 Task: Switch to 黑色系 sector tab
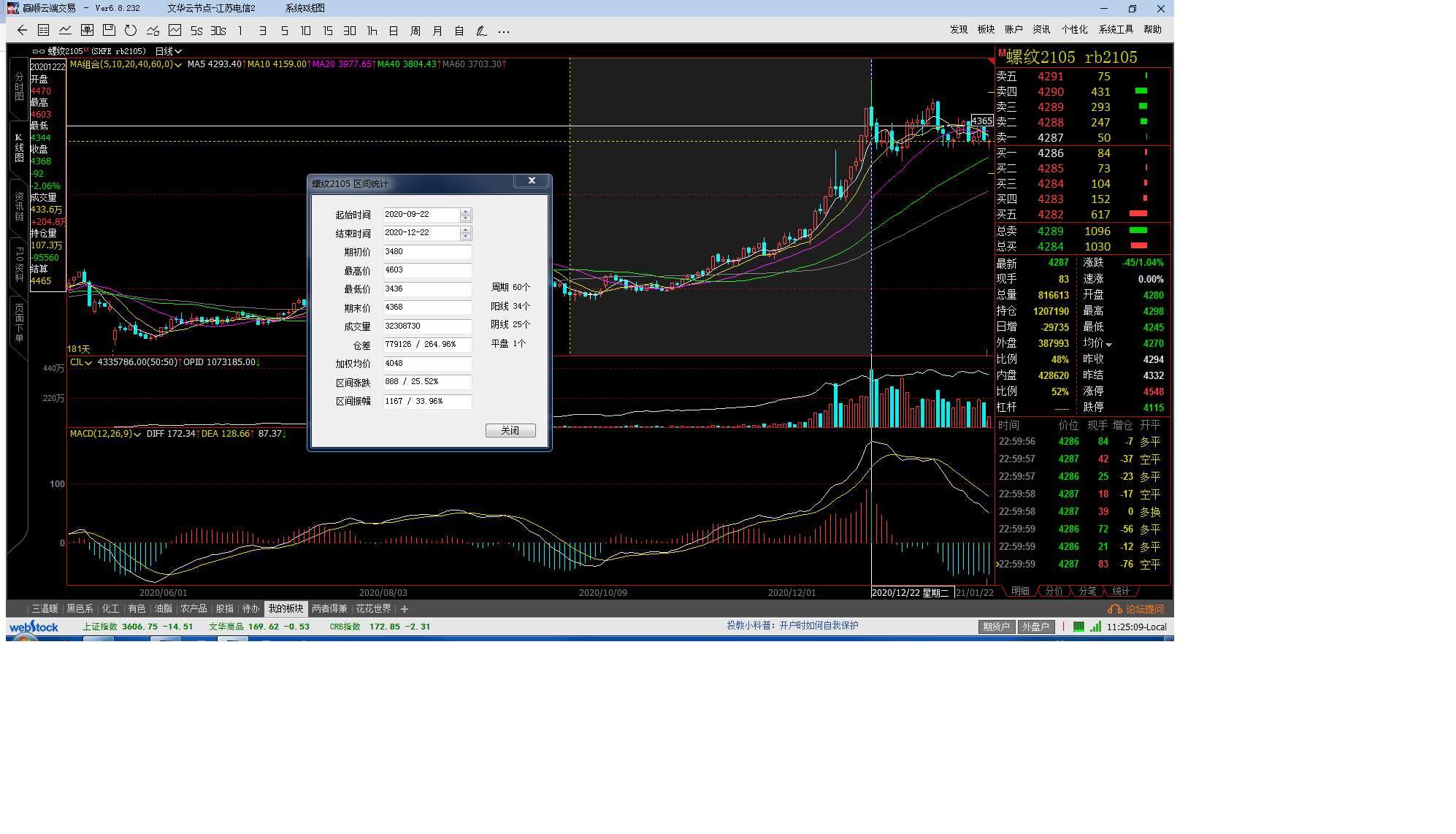pyautogui.click(x=80, y=608)
